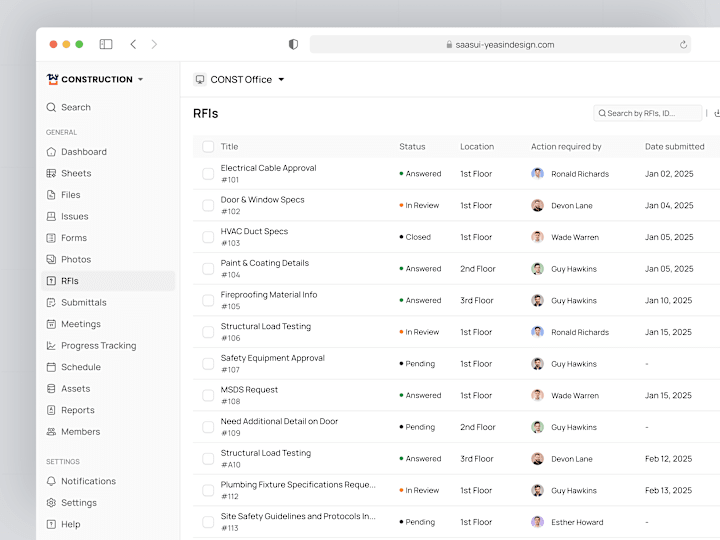Screen dimensions: 720x540
Task: Click the Members people icon
Action: point(51,432)
